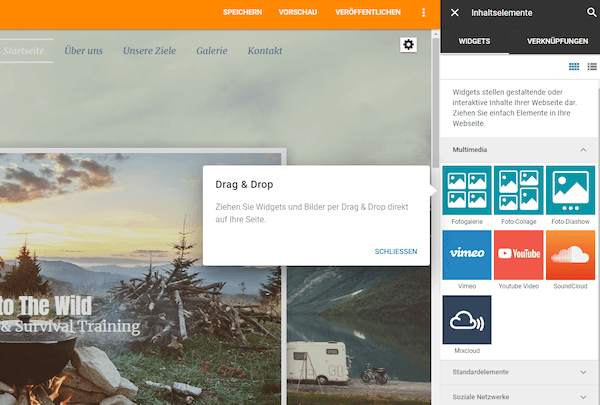Select the Foto-Collage widget
Viewport: 600px width, 405px height.
[x=518, y=190]
